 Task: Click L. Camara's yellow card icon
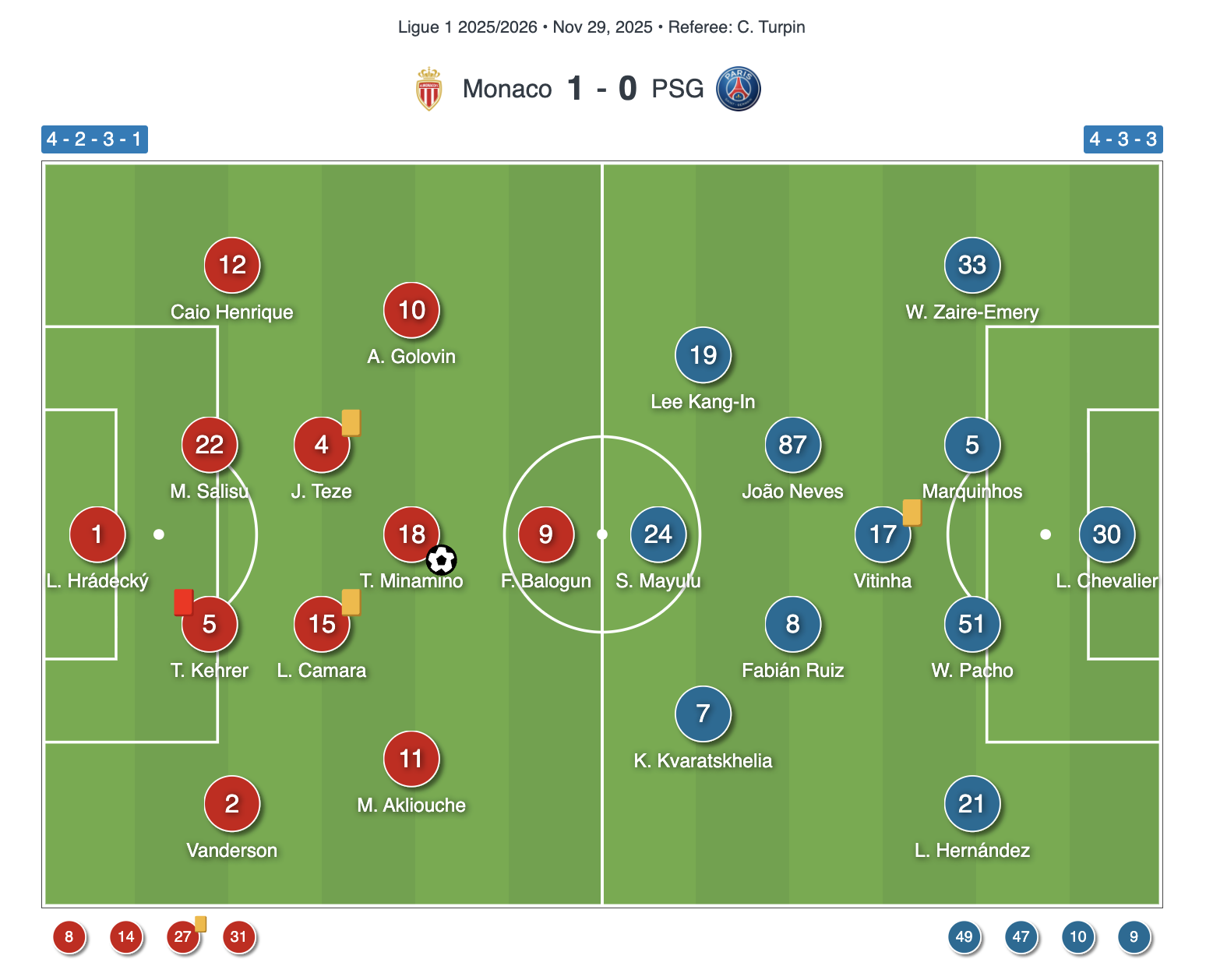[351, 601]
